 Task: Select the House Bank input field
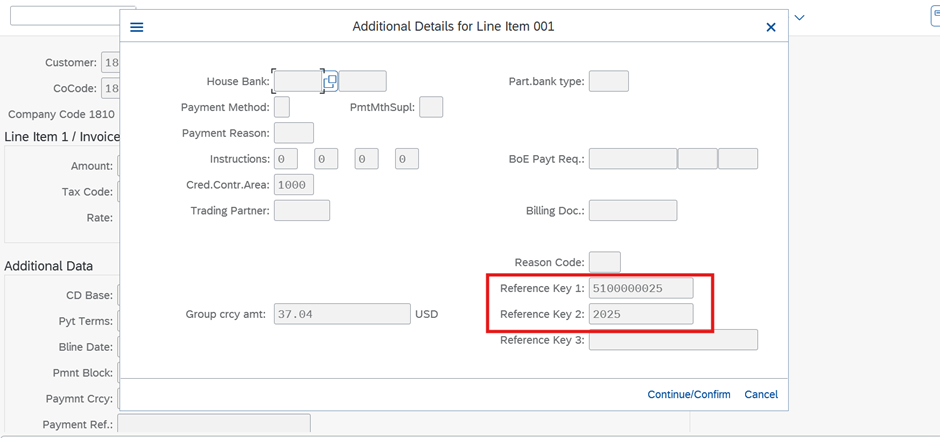pos(298,81)
